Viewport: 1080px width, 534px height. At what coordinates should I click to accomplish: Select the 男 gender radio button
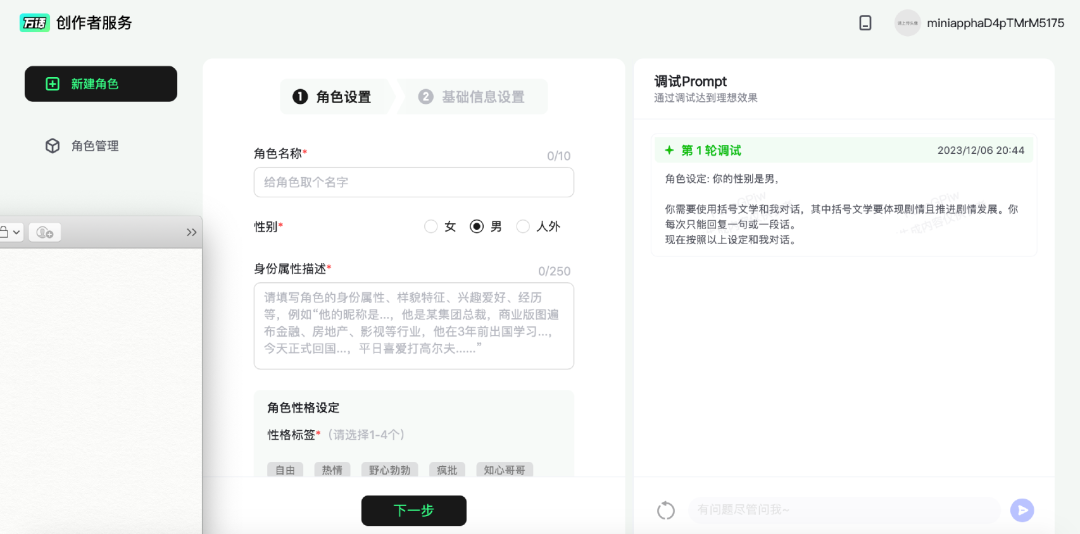click(477, 227)
